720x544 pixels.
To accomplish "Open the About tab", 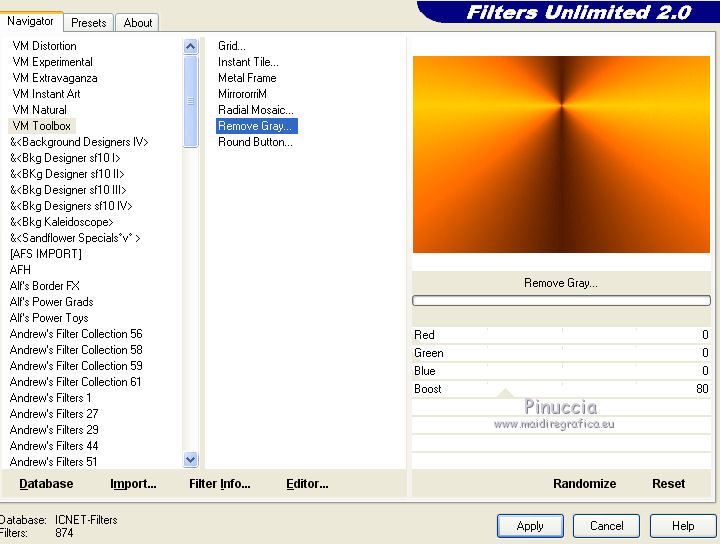I will click(x=137, y=22).
